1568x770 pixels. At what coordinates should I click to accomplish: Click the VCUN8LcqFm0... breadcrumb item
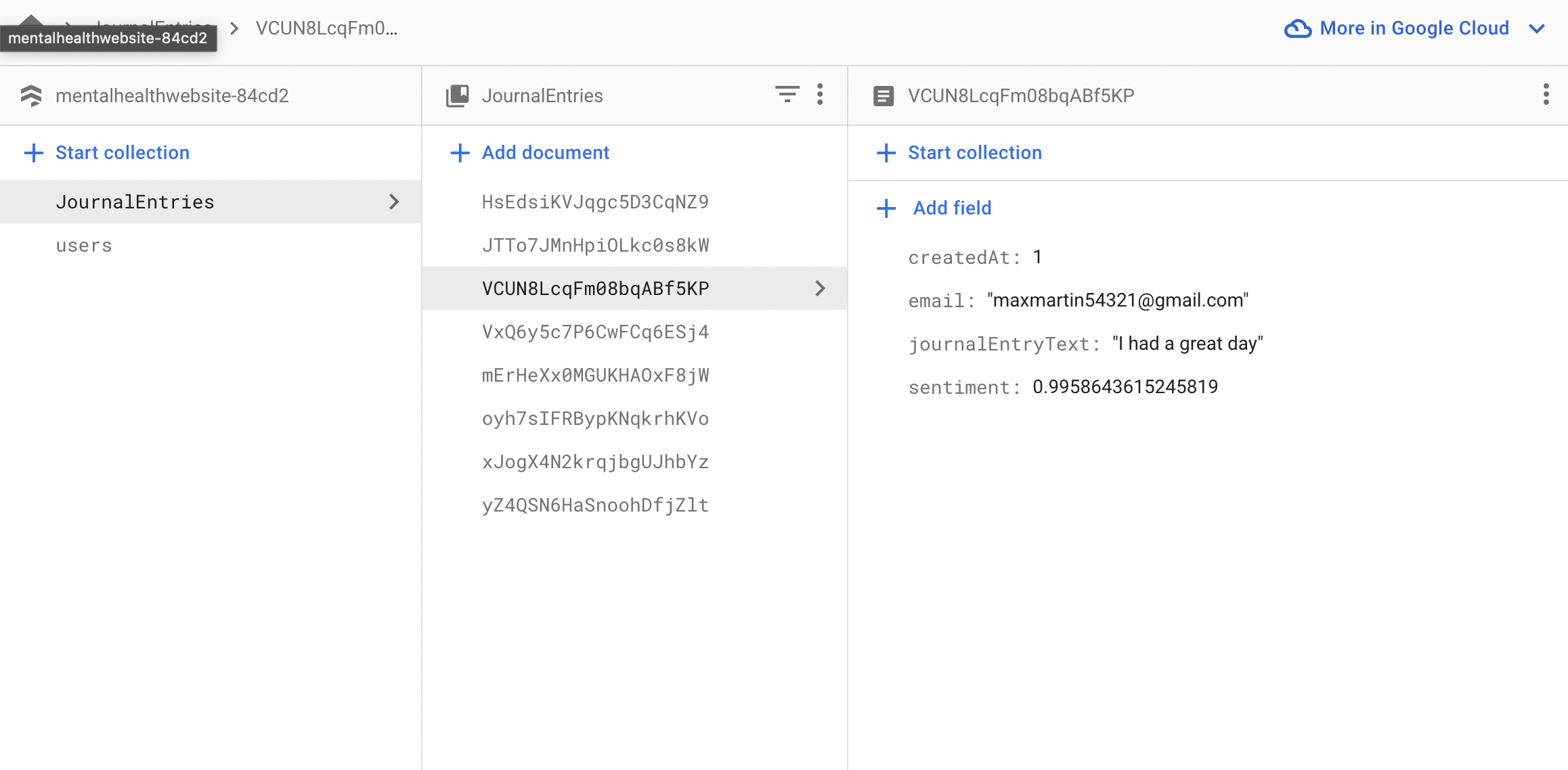click(x=326, y=28)
